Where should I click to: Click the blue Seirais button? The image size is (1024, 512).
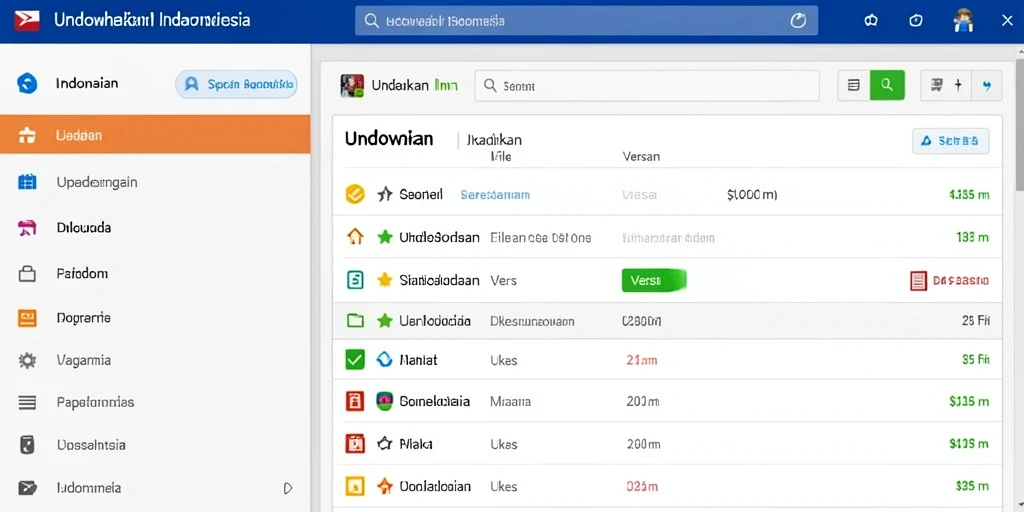pos(950,140)
